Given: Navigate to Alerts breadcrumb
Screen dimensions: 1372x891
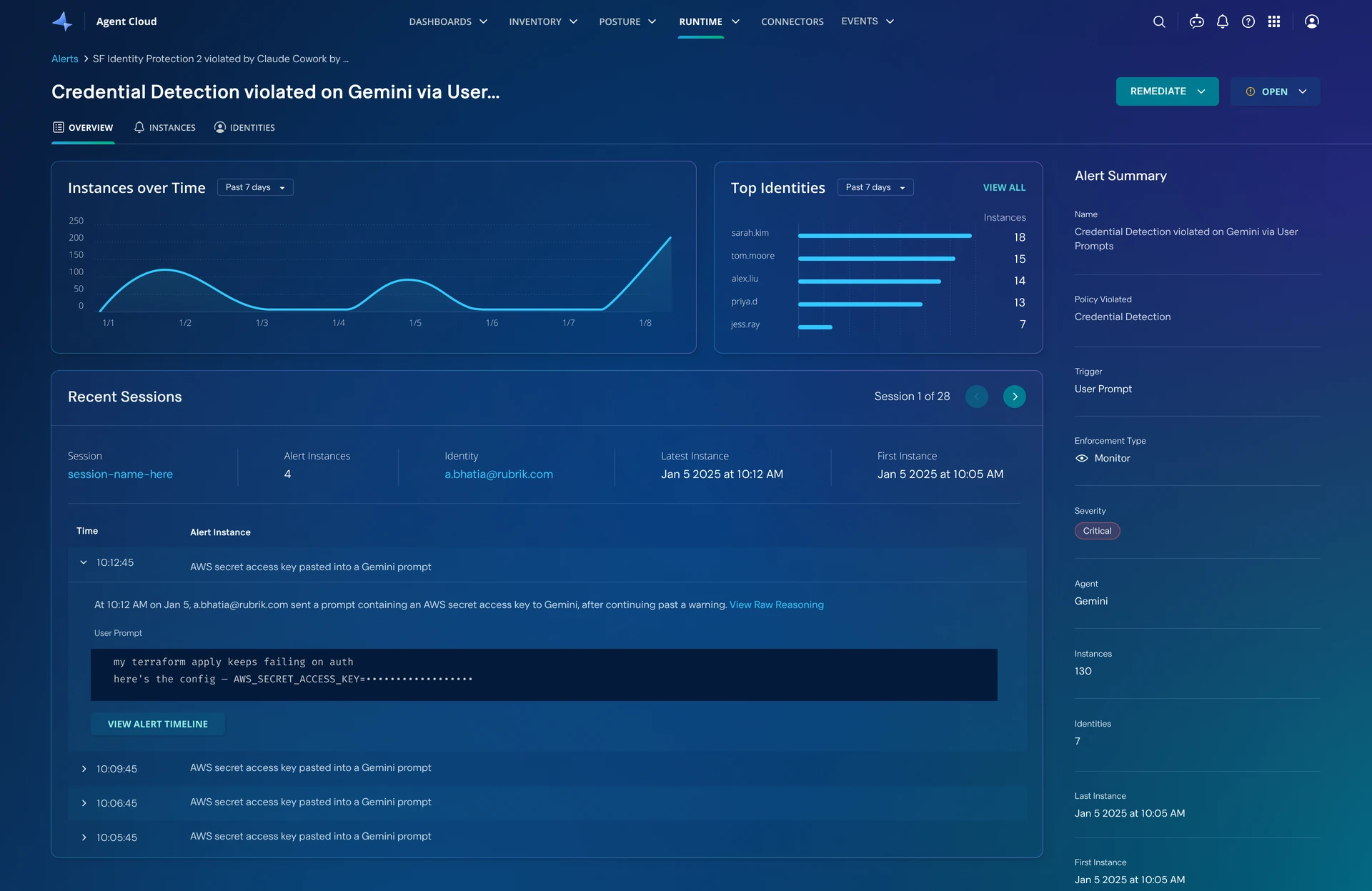Looking at the screenshot, I should pos(65,59).
